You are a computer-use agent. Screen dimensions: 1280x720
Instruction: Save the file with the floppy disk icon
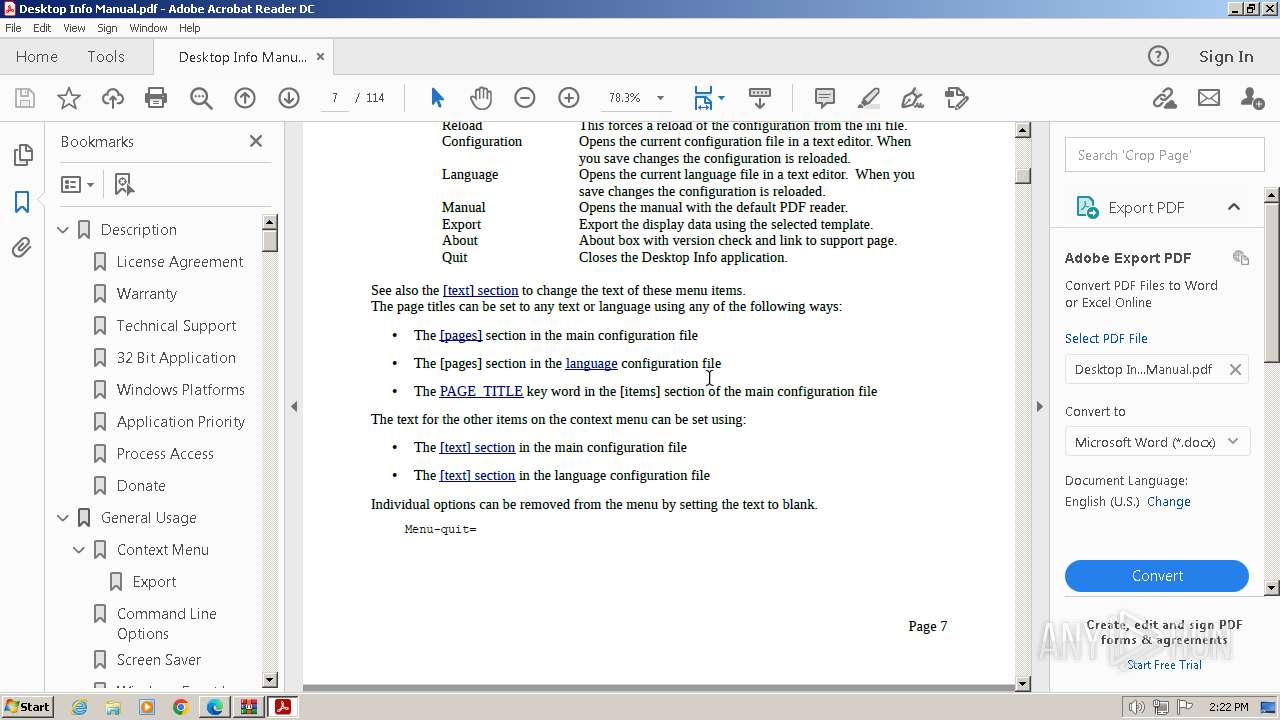coord(25,98)
